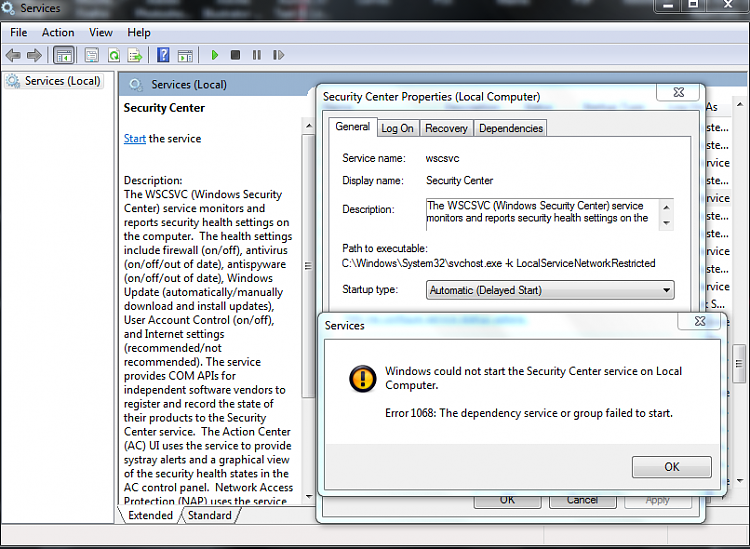The image size is (750, 549).
Task: Close the Services error dialog
Action: coord(700,321)
